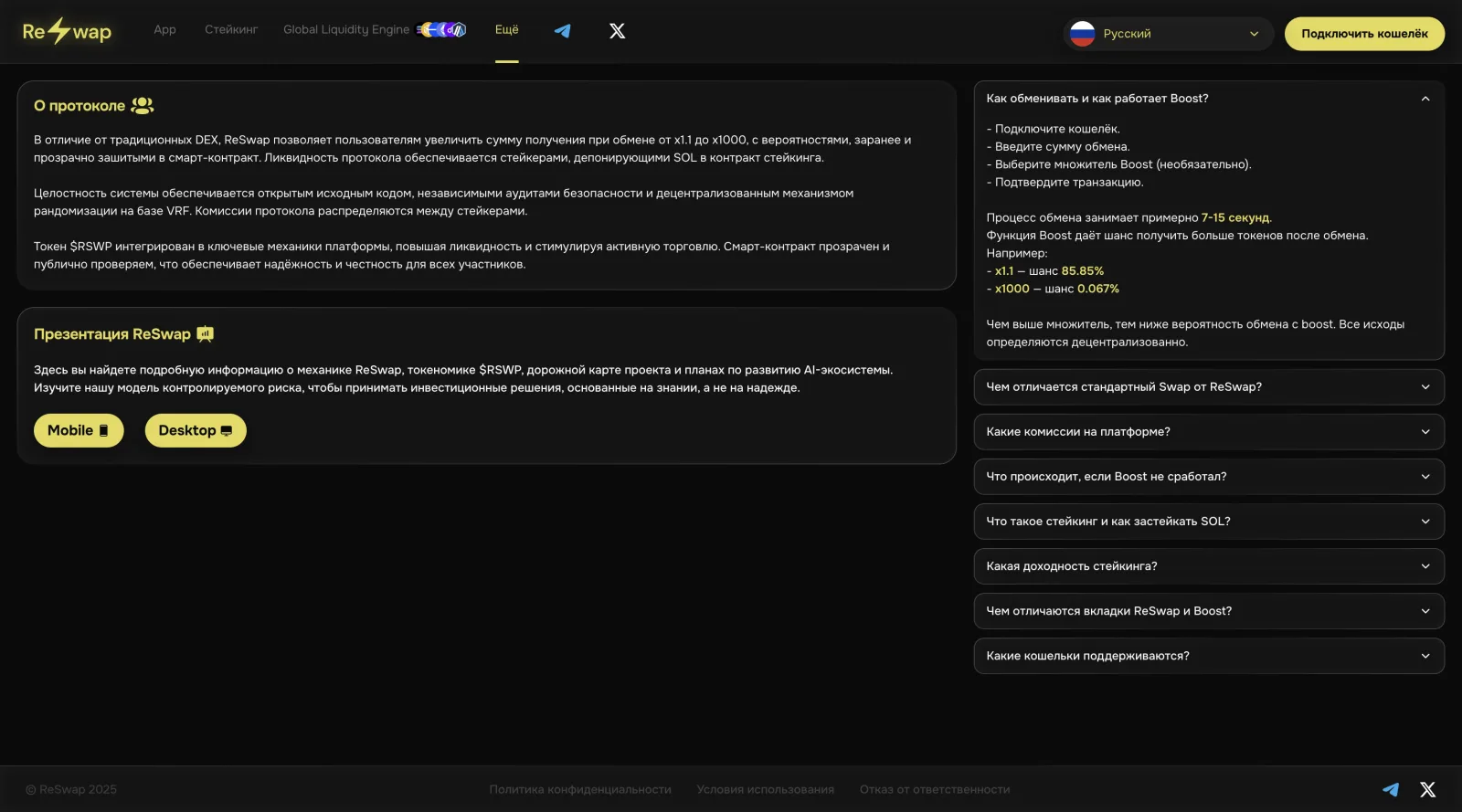1462x812 pixels.
Task: Click the people icon next to 'О протоколе'
Action: pyautogui.click(x=143, y=106)
